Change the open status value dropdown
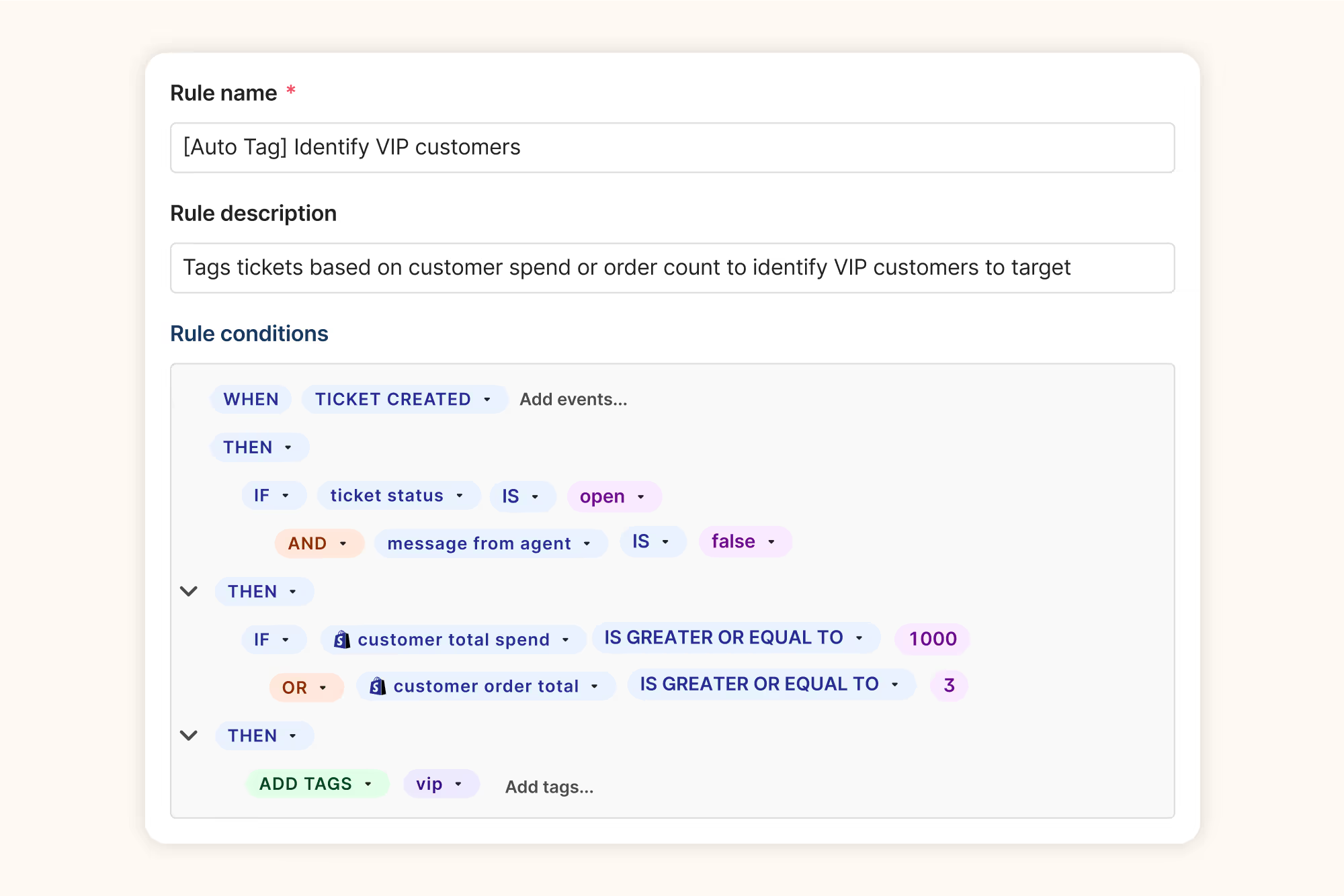 point(614,497)
